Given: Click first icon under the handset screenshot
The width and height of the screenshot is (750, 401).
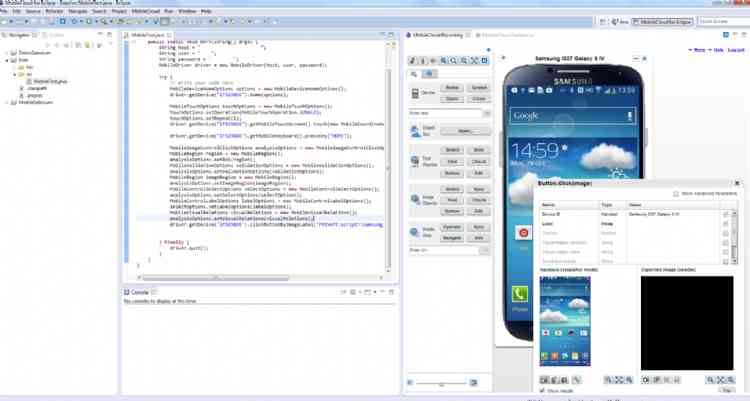Looking at the screenshot, I should pyautogui.click(x=544, y=380).
